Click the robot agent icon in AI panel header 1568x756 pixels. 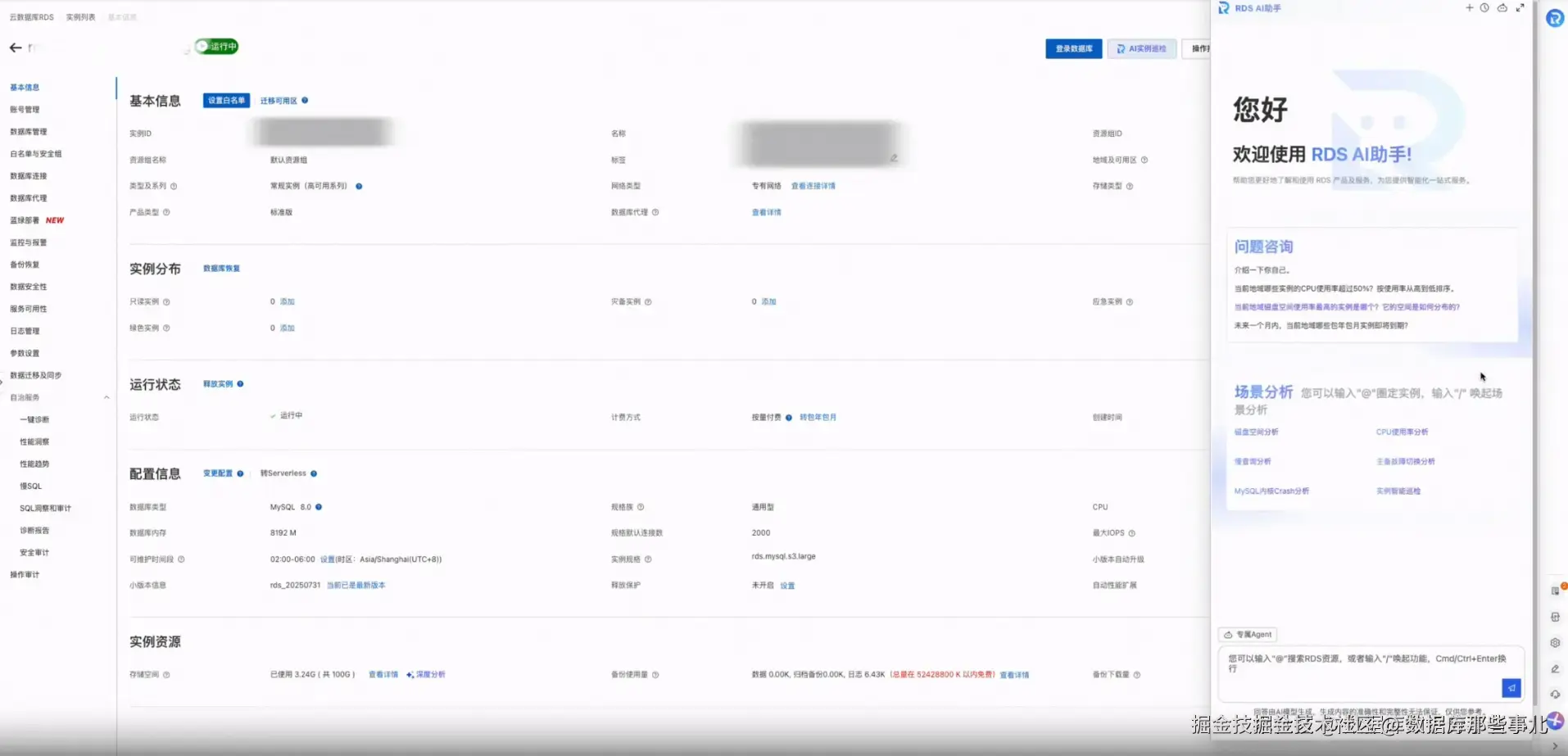(x=1502, y=8)
